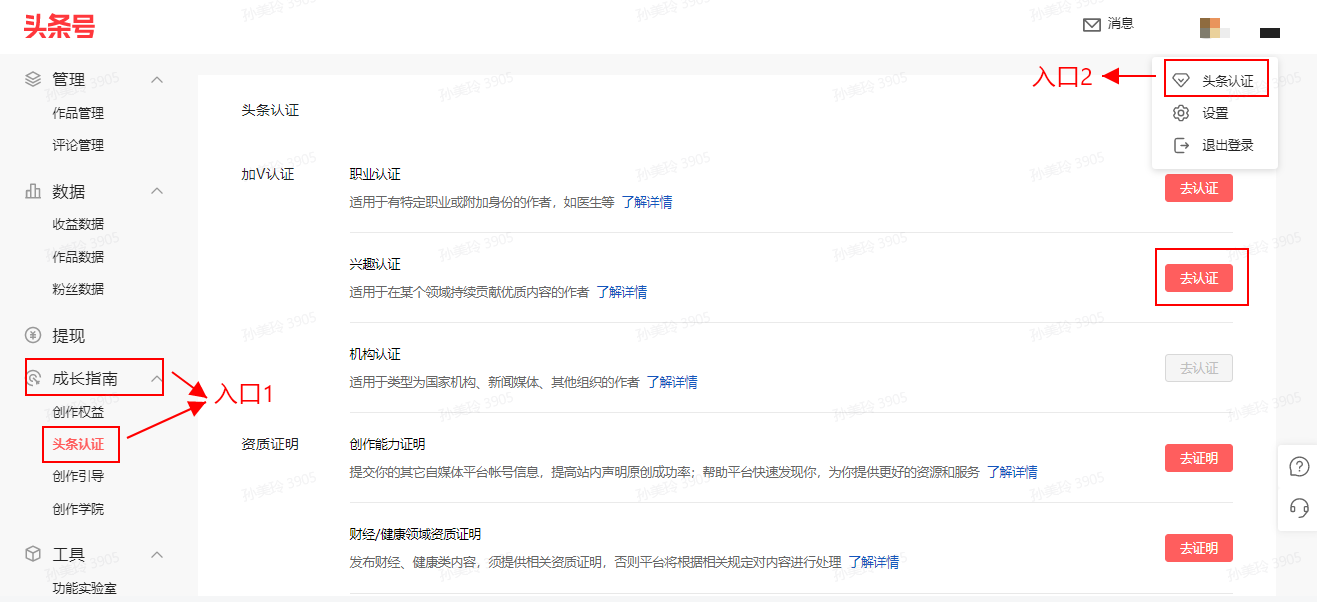The height and width of the screenshot is (602, 1317).
Task: Click the 机构认证 title
Action: pyautogui.click(x=375, y=354)
